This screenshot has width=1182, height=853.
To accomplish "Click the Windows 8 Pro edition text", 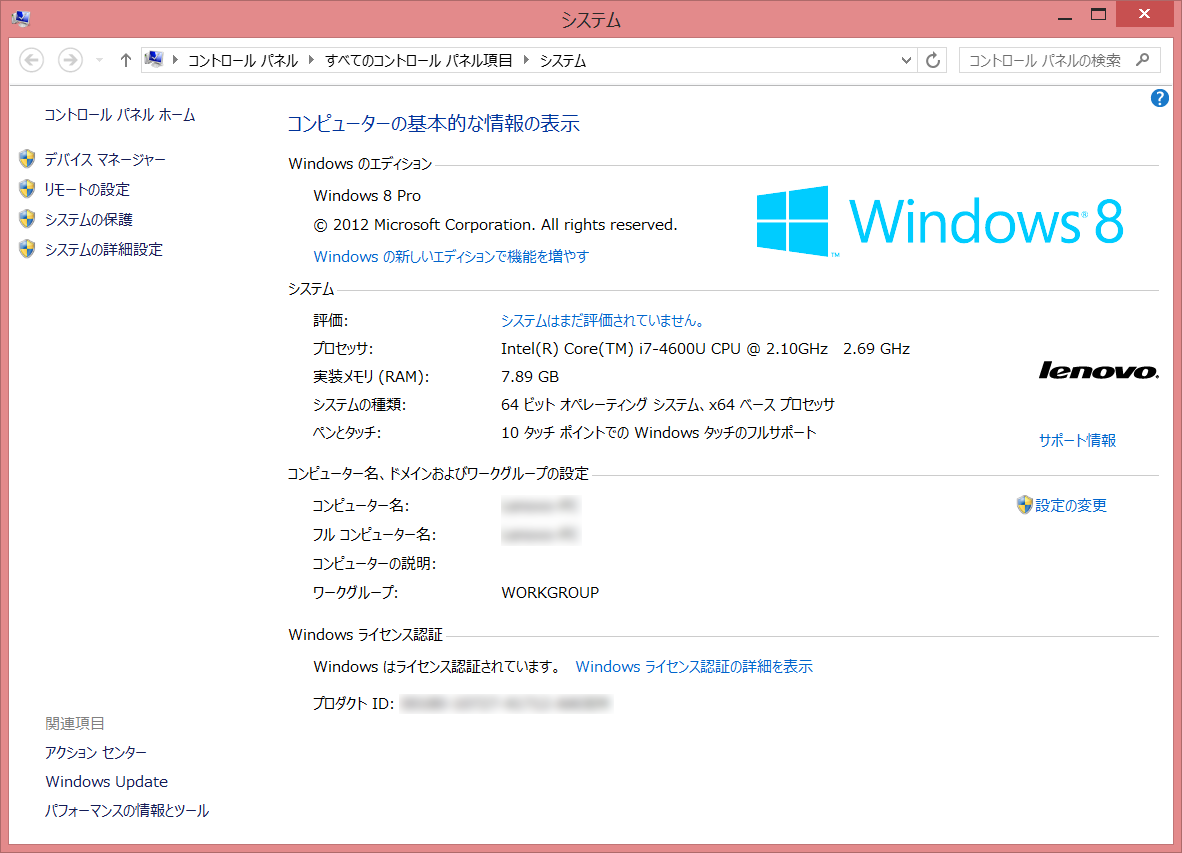I will click(x=367, y=196).
